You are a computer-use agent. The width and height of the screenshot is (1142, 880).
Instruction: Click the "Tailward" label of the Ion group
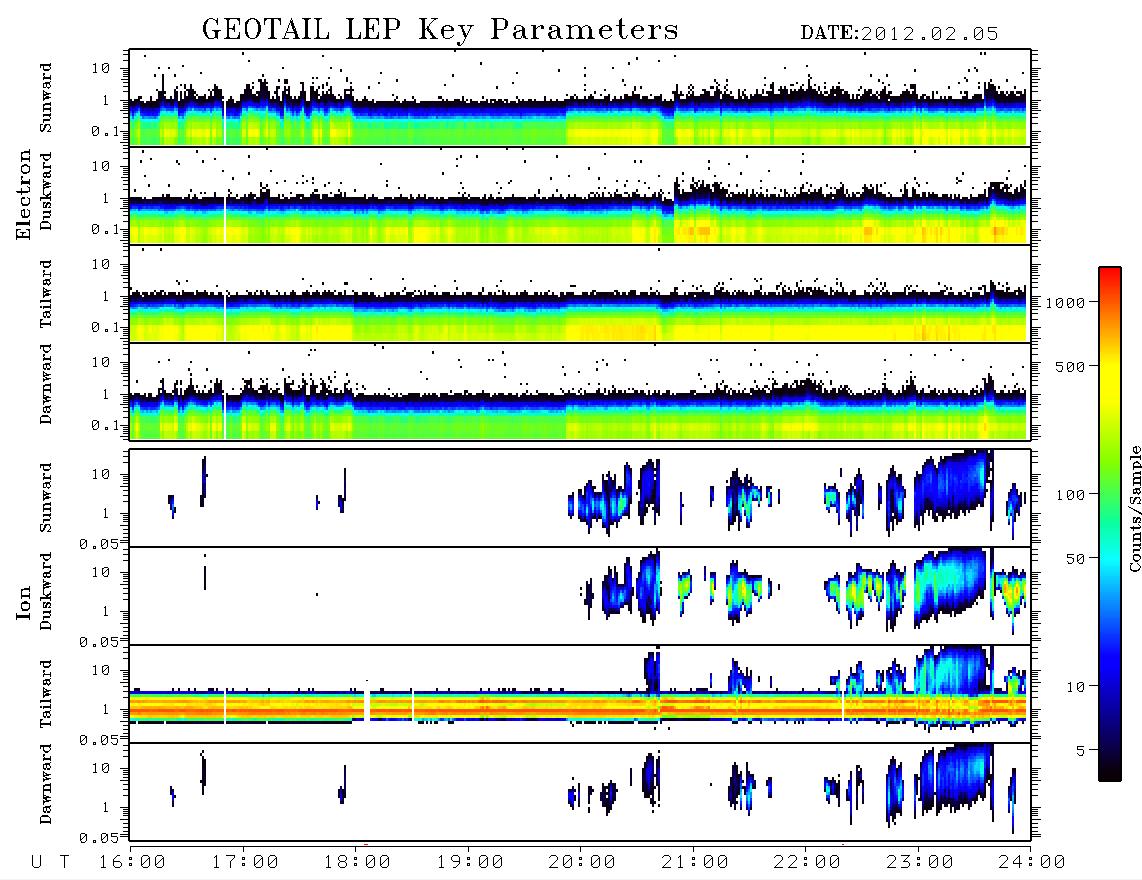coord(46,694)
